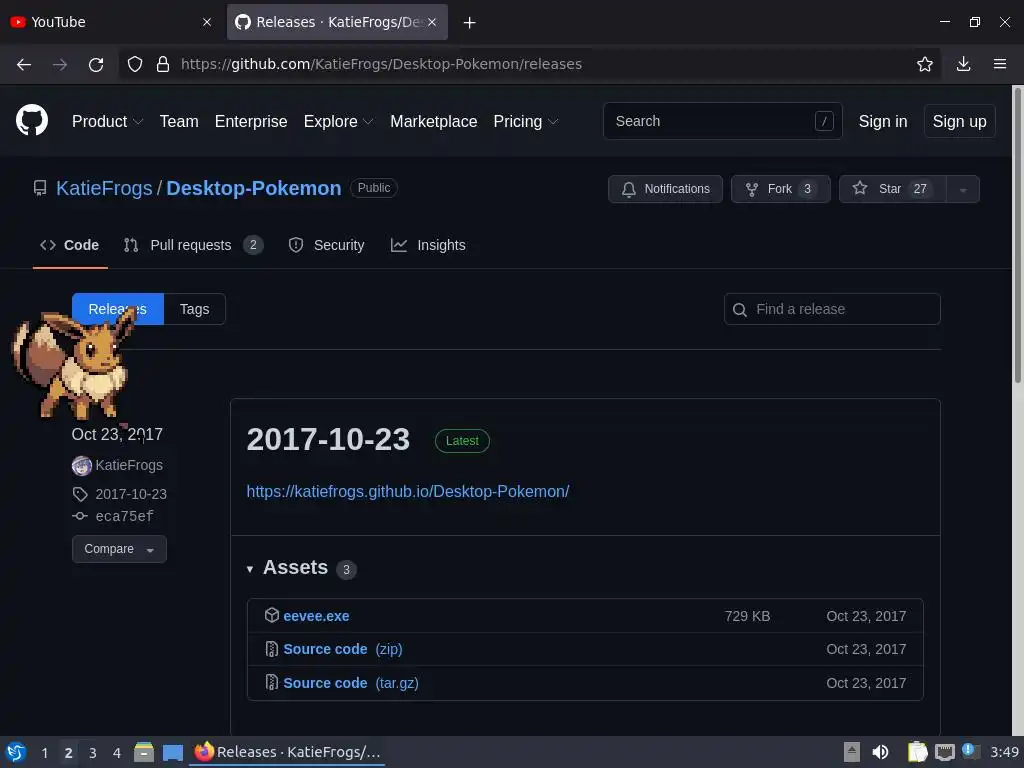The width and height of the screenshot is (1024, 768).
Task: Click the Firefox Releases taskbar entry
Action: click(x=287, y=752)
